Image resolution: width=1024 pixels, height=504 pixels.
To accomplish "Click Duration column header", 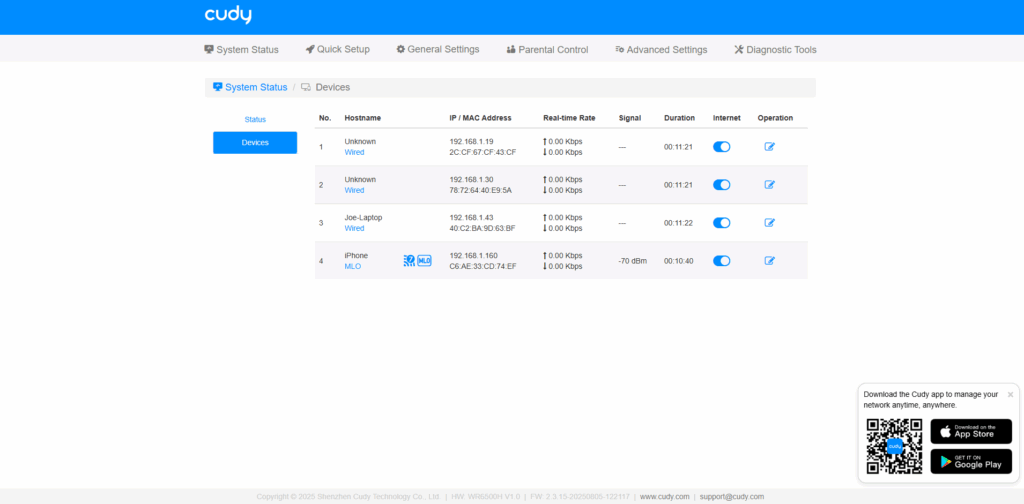I will click(x=679, y=118).
